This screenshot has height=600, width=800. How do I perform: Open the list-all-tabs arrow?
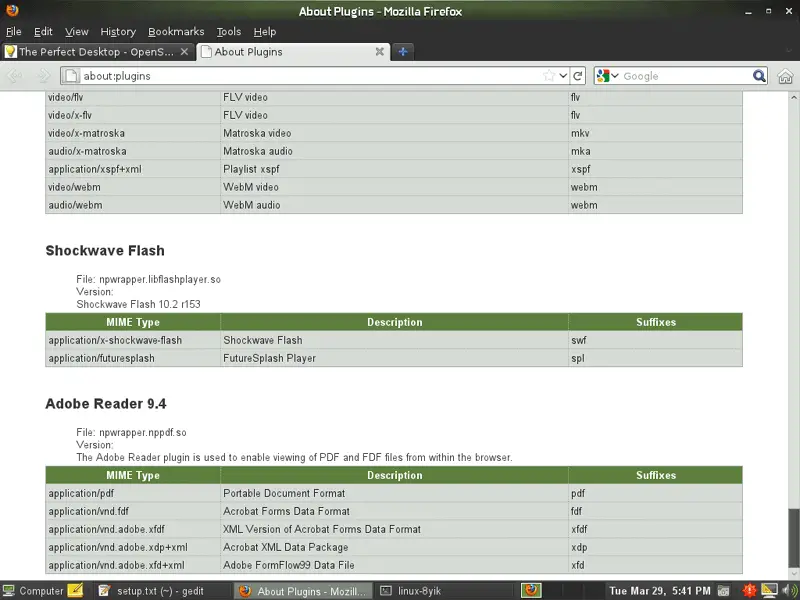pos(789,52)
